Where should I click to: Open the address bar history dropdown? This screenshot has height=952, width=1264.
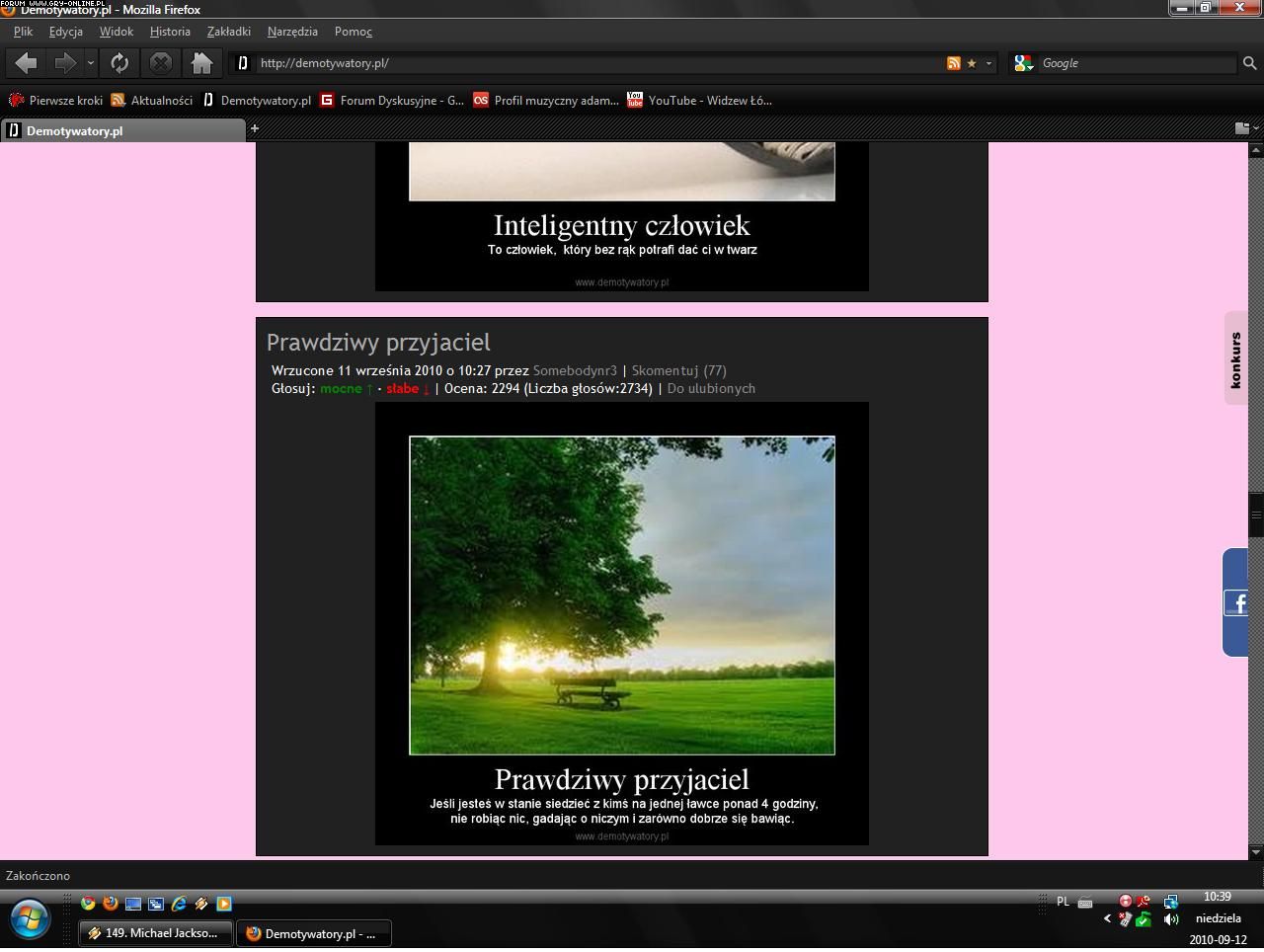pos(988,63)
